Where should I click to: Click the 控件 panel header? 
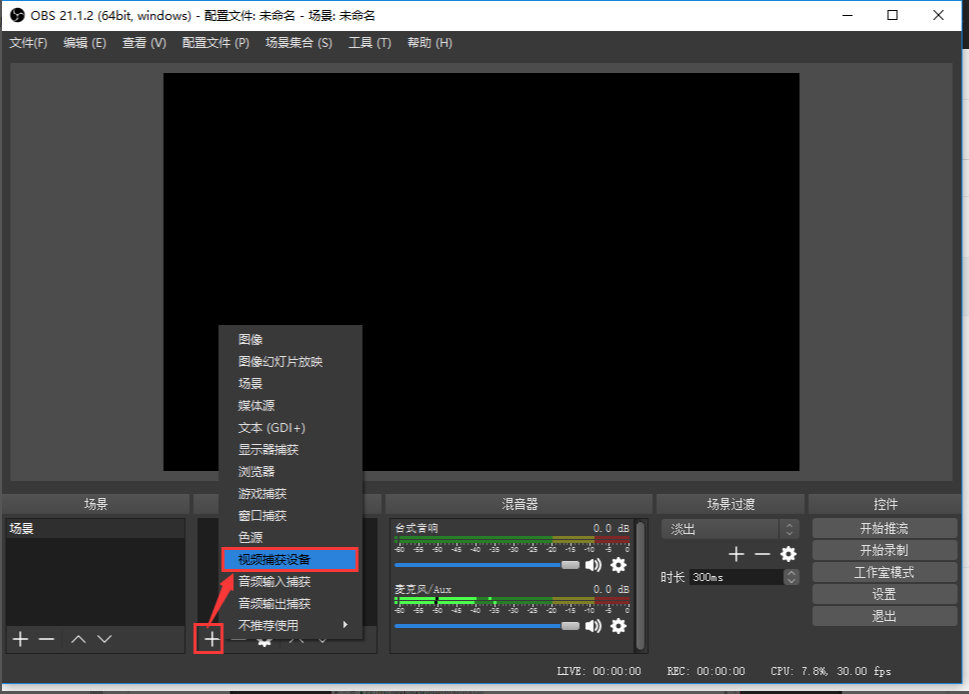point(885,504)
